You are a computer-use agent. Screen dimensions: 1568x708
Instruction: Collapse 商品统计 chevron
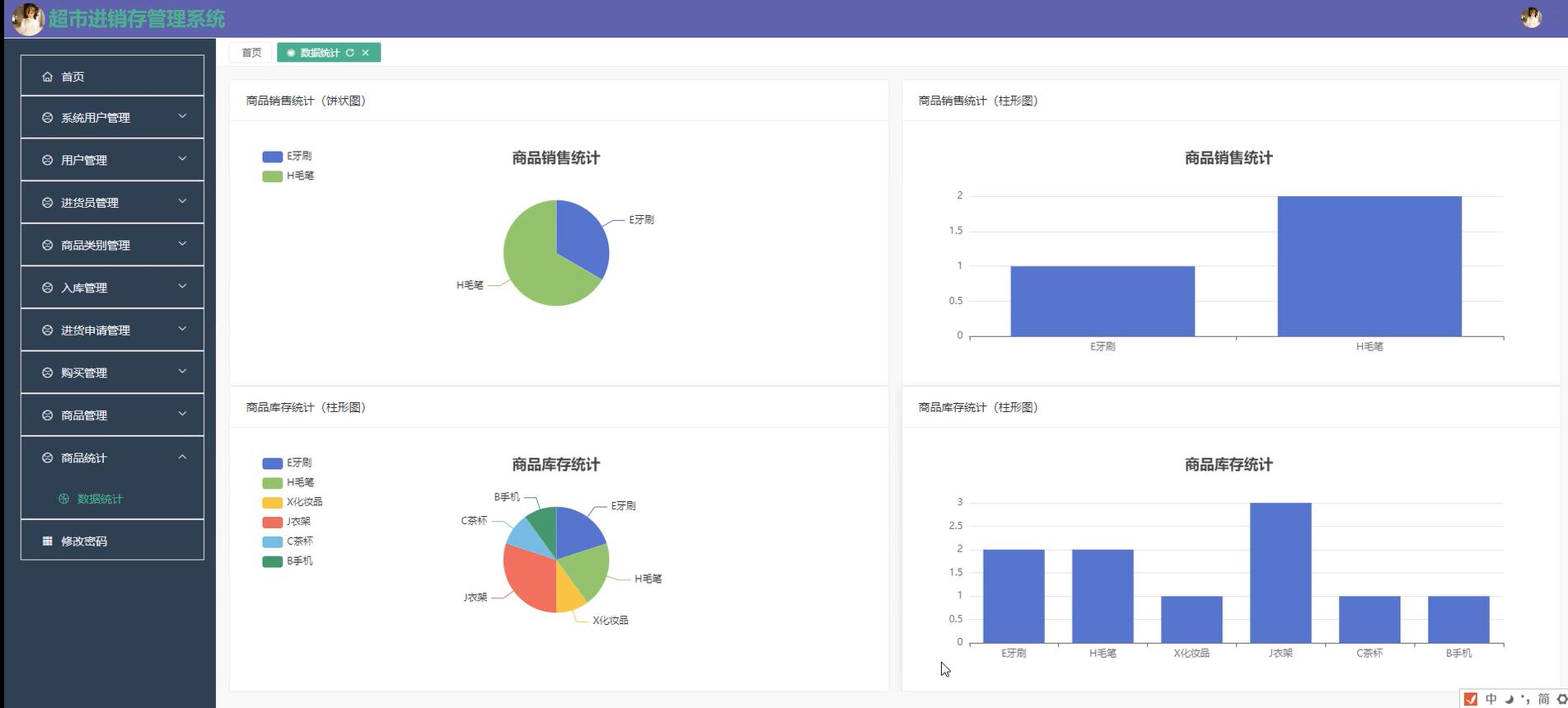pyautogui.click(x=182, y=457)
